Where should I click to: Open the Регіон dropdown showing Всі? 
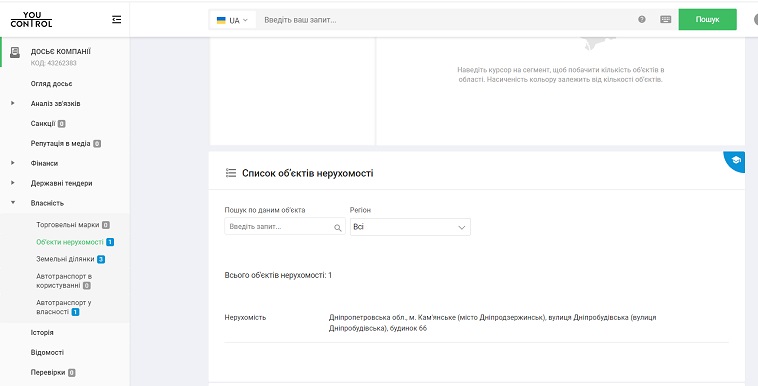[410, 227]
